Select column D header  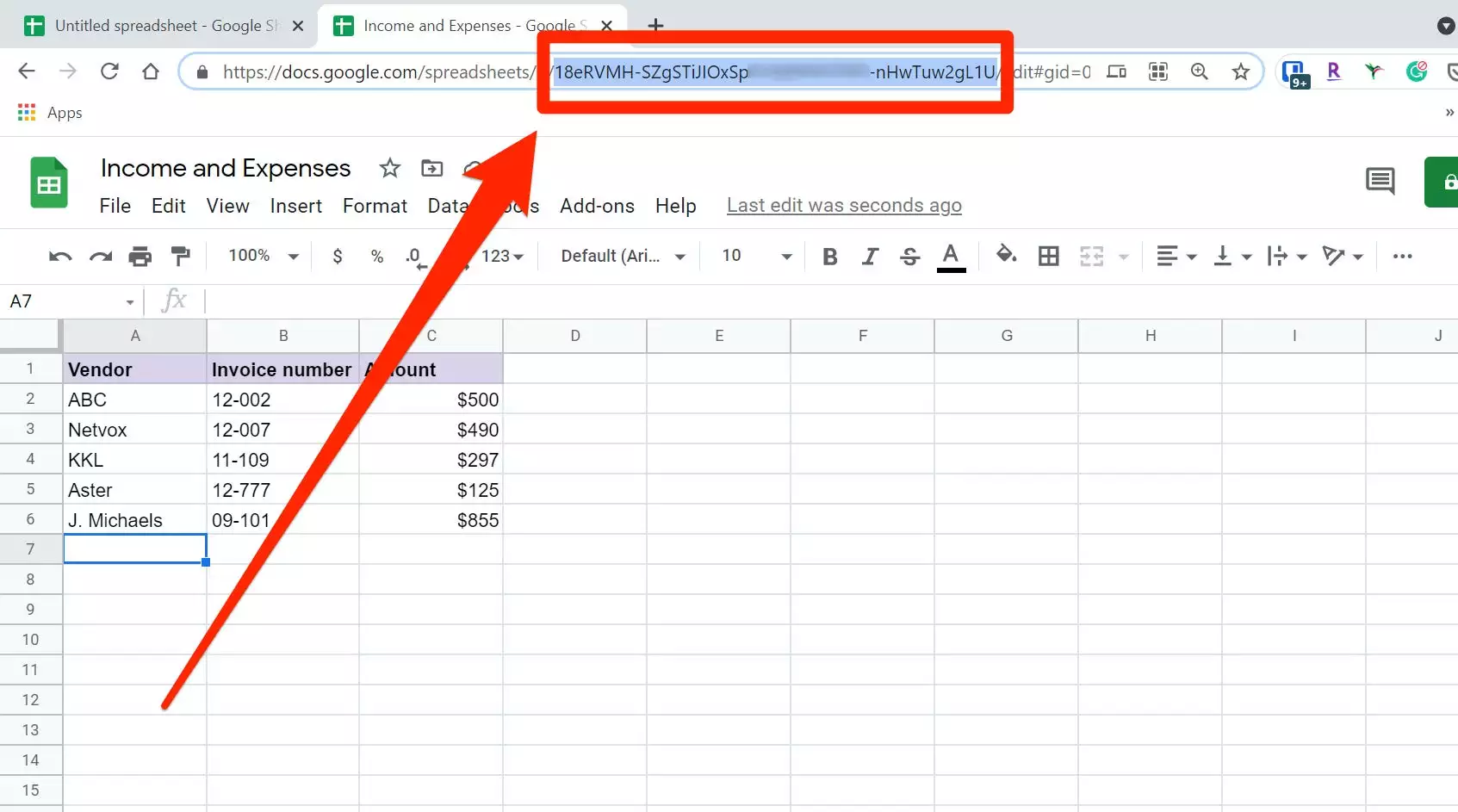[x=575, y=336]
